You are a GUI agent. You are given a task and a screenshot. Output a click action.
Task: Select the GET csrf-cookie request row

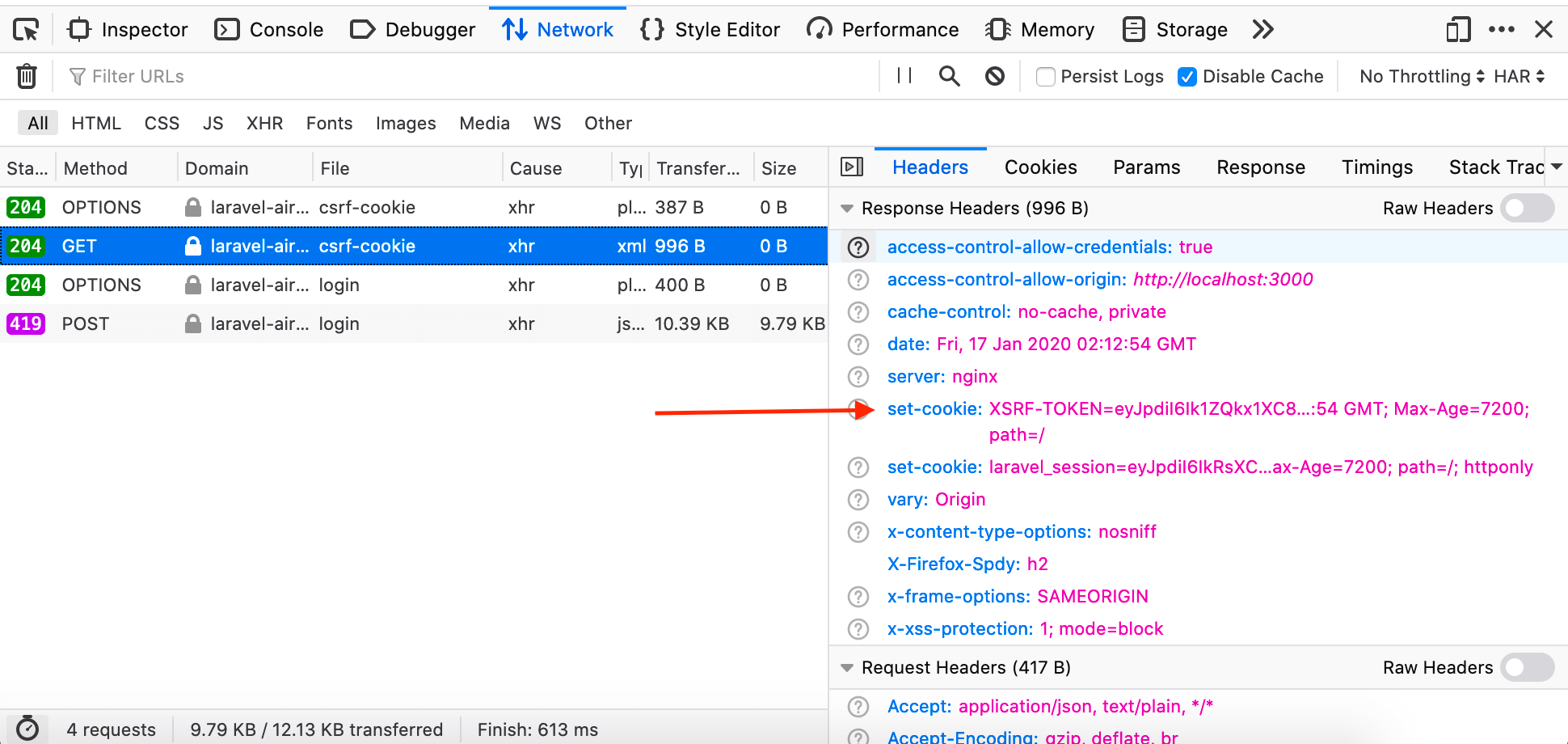(x=414, y=246)
